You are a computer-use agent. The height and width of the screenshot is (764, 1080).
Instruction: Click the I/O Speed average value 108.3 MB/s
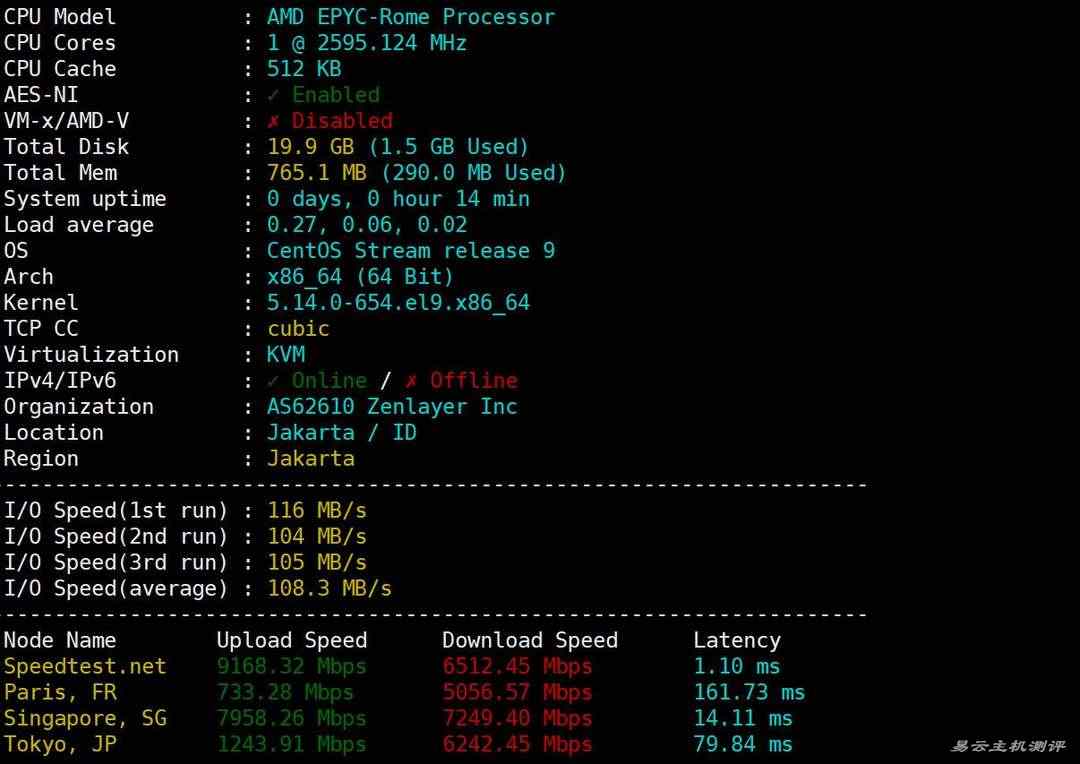(x=329, y=589)
